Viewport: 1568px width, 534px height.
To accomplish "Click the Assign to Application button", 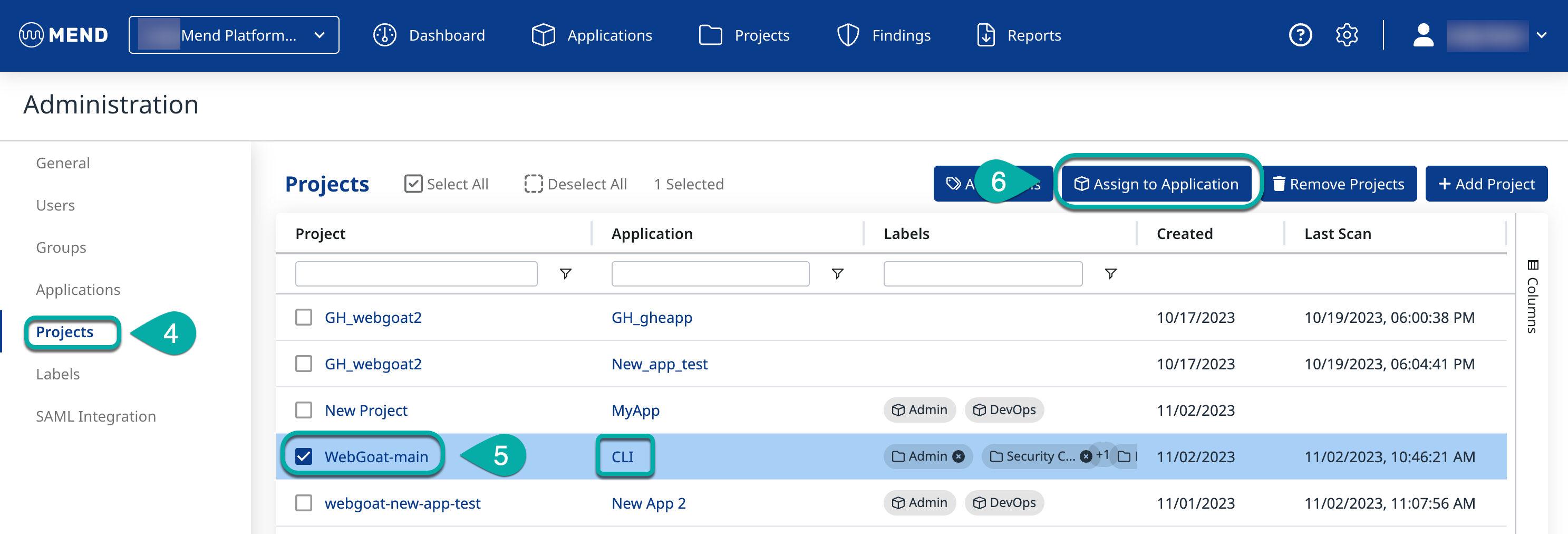I will point(1156,184).
